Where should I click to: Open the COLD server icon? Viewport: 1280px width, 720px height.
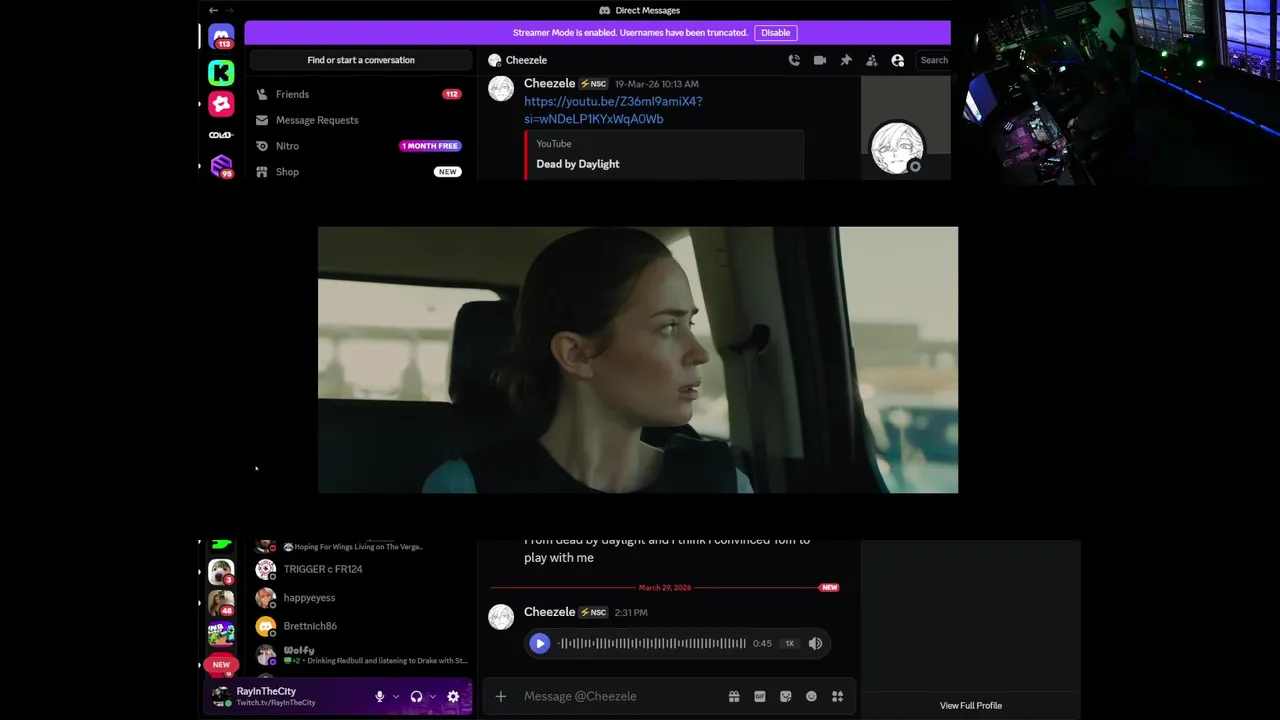click(x=221, y=135)
